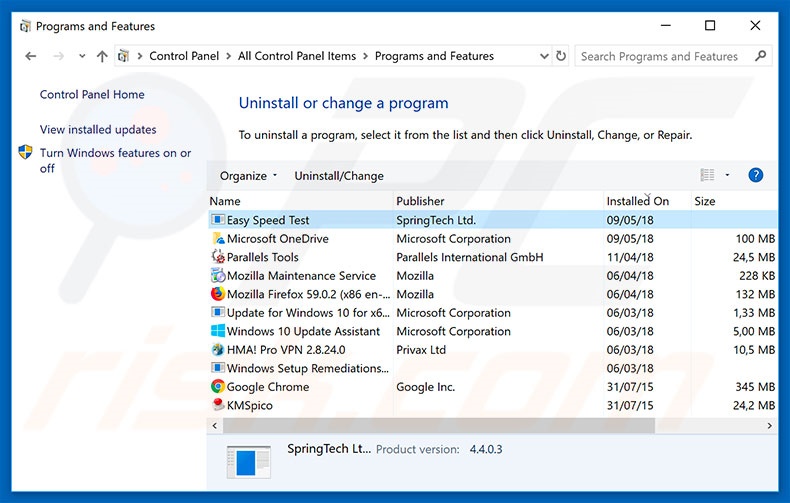Viewport: 790px width, 503px height.
Task: Select Mozilla Maintenance Service entry
Action: (x=301, y=276)
